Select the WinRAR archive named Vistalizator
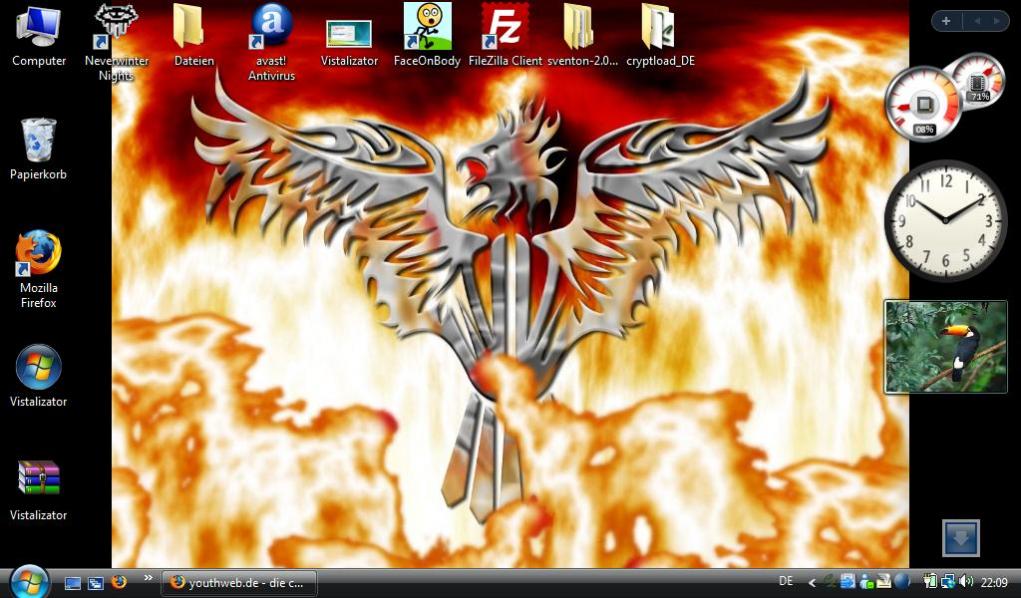The width and height of the screenshot is (1021, 598). (38, 478)
